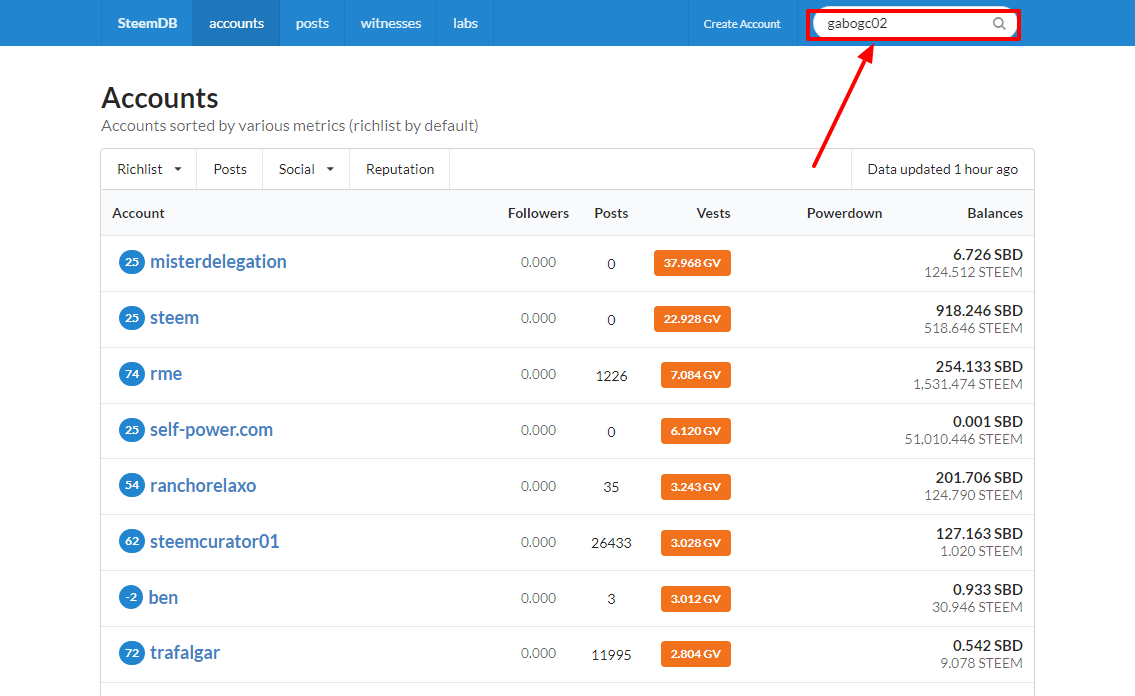
Task: Click misterdelegation's reputation badge 25
Action: [132, 262]
